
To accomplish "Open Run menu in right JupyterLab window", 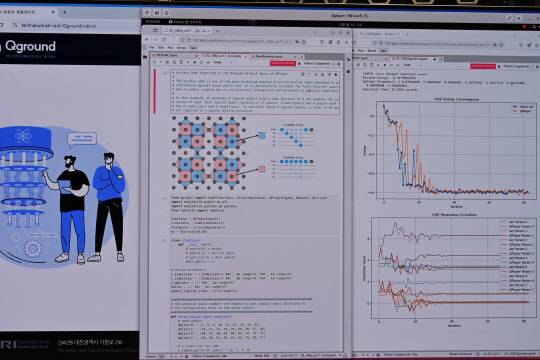I will (x=361, y=51).
